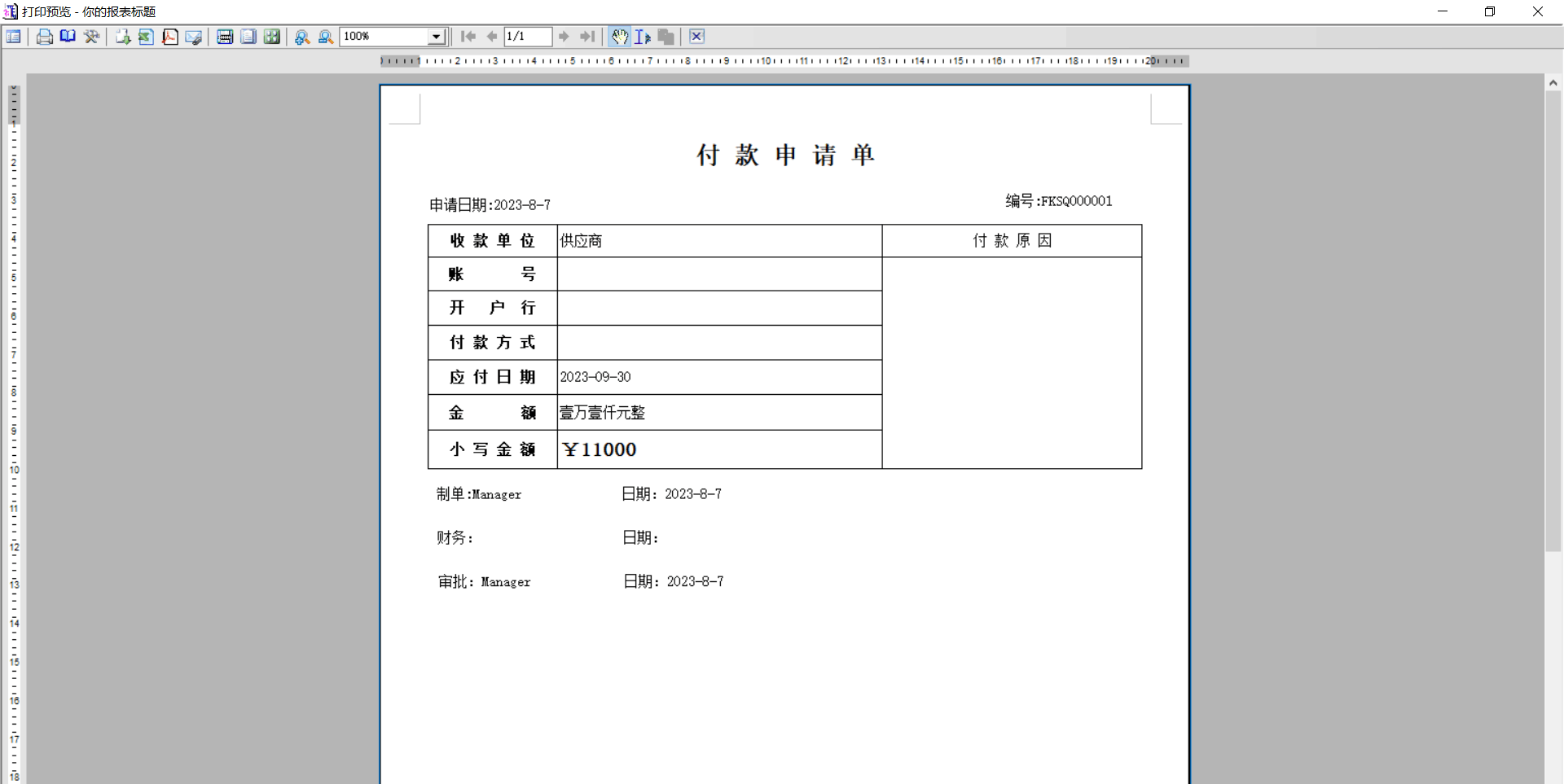Click the Zoom out magnifier icon

tap(326, 37)
